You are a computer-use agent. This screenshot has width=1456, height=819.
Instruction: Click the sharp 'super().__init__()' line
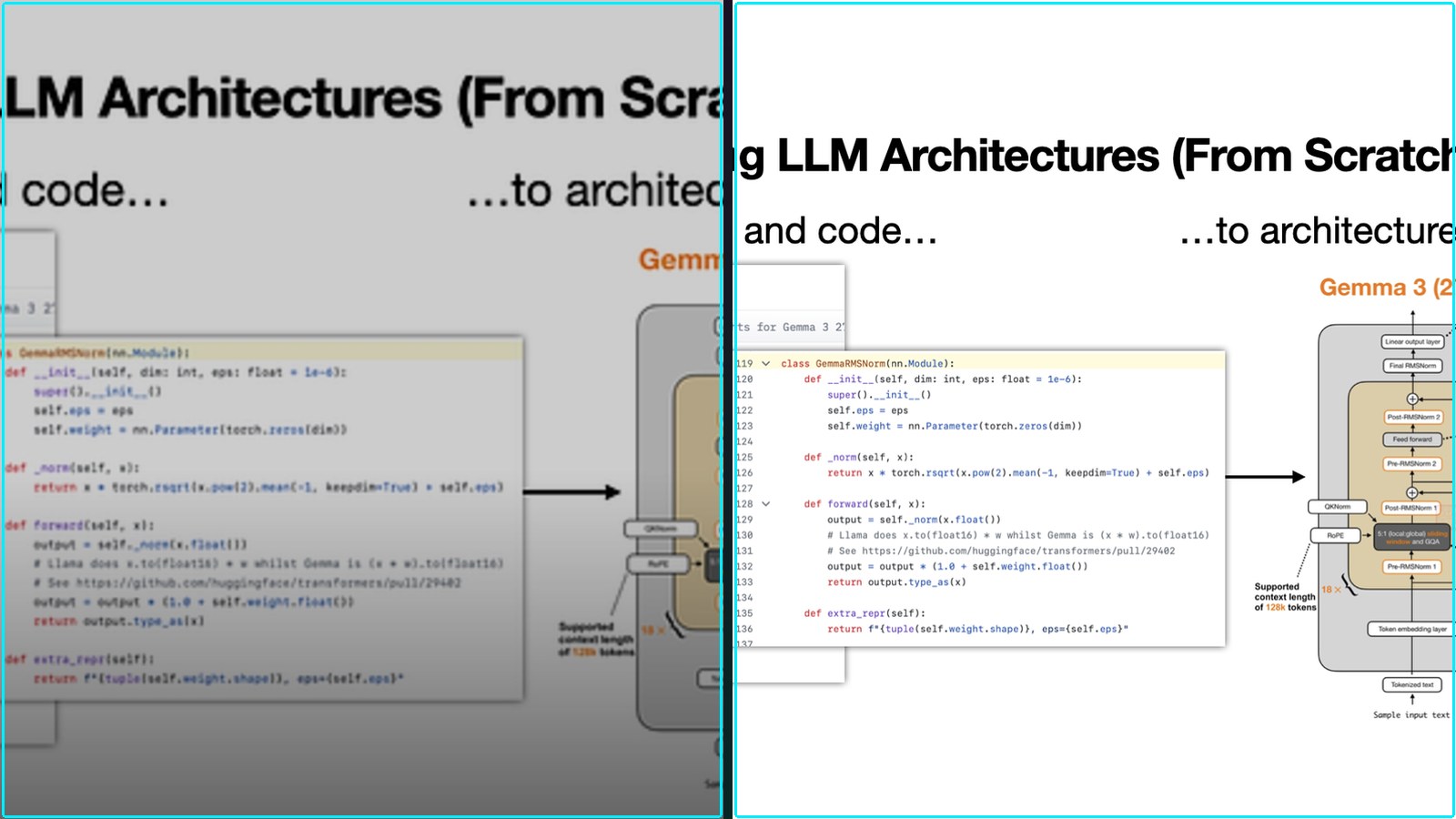click(879, 395)
